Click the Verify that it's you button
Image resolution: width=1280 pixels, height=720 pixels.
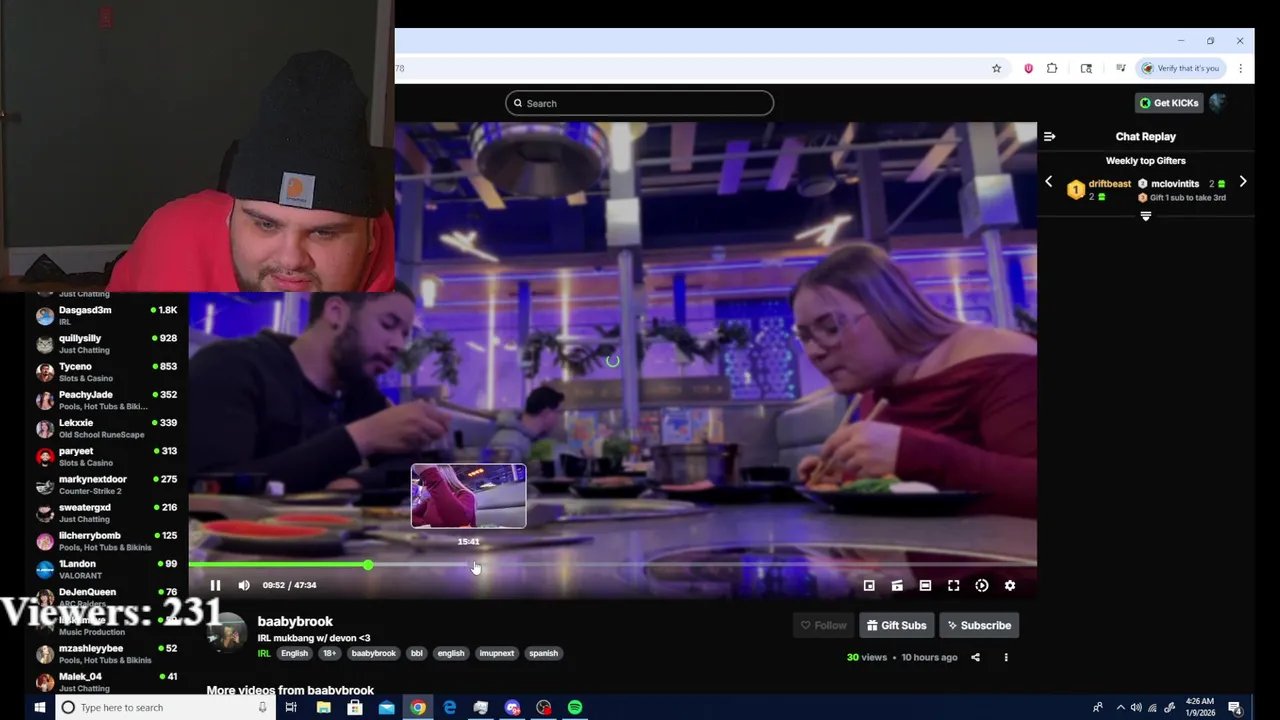tap(1181, 68)
